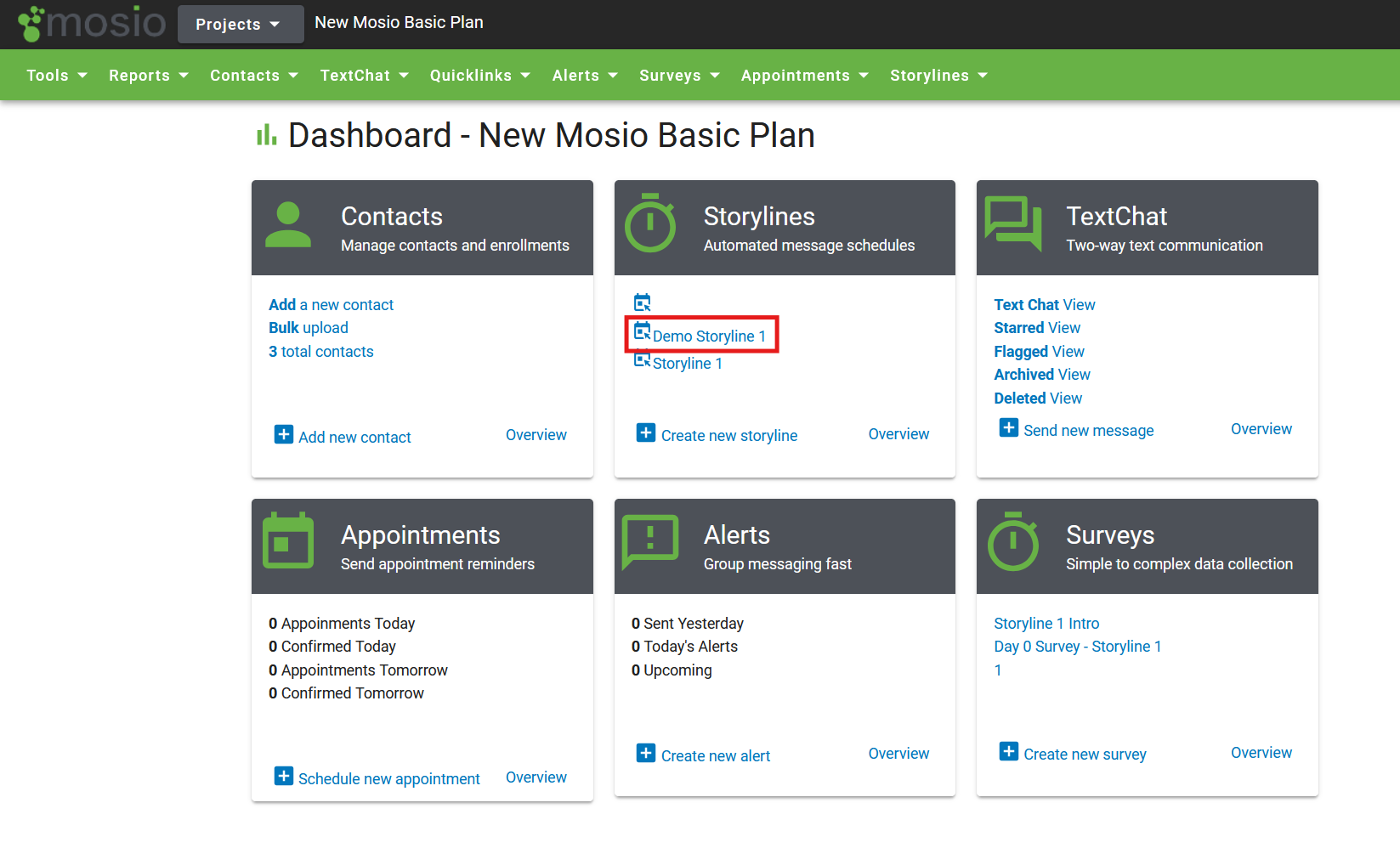The image size is (1400, 848).
Task: Expand the Tools menu
Action: pyautogui.click(x=57, y=76)
